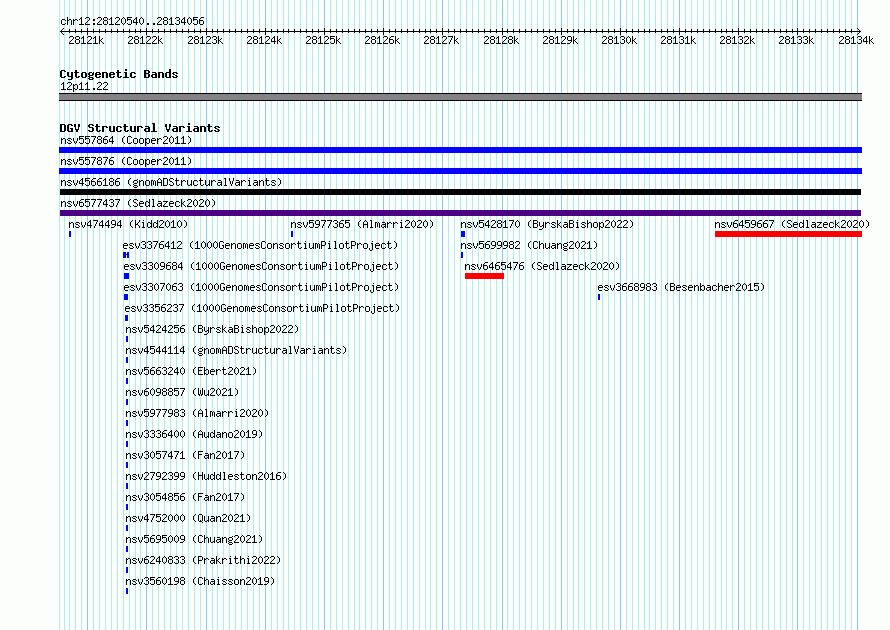Open the nsv3336400 (Audano2019) label

pos(194,434)
